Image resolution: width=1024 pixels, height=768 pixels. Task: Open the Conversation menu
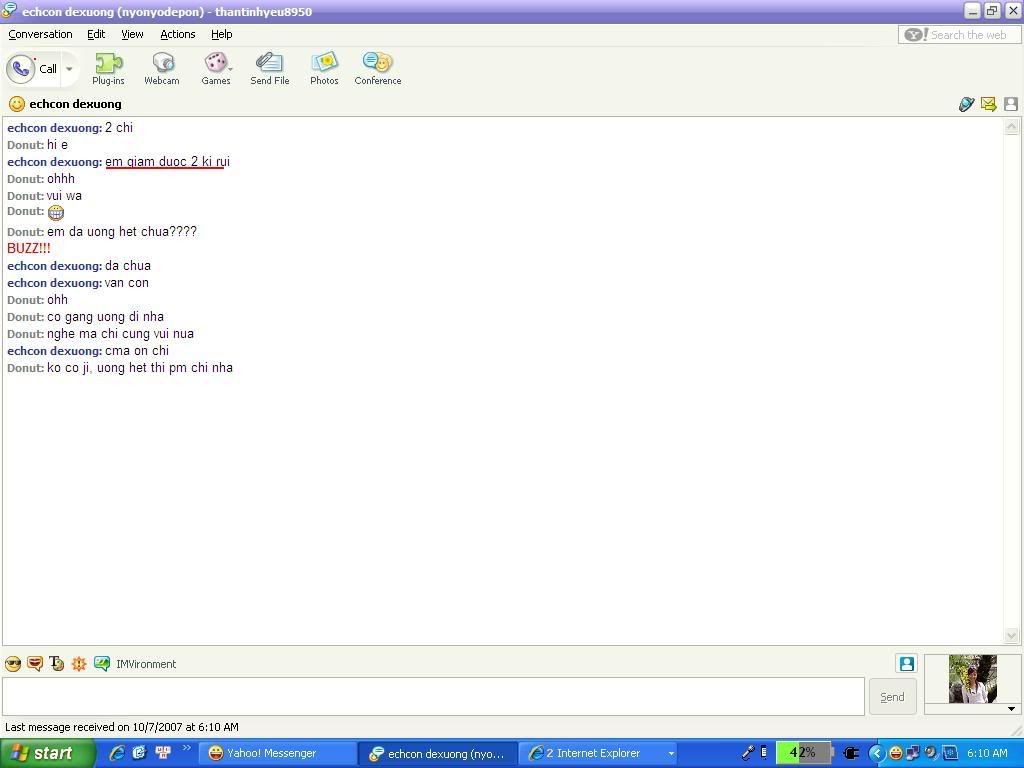40,34
